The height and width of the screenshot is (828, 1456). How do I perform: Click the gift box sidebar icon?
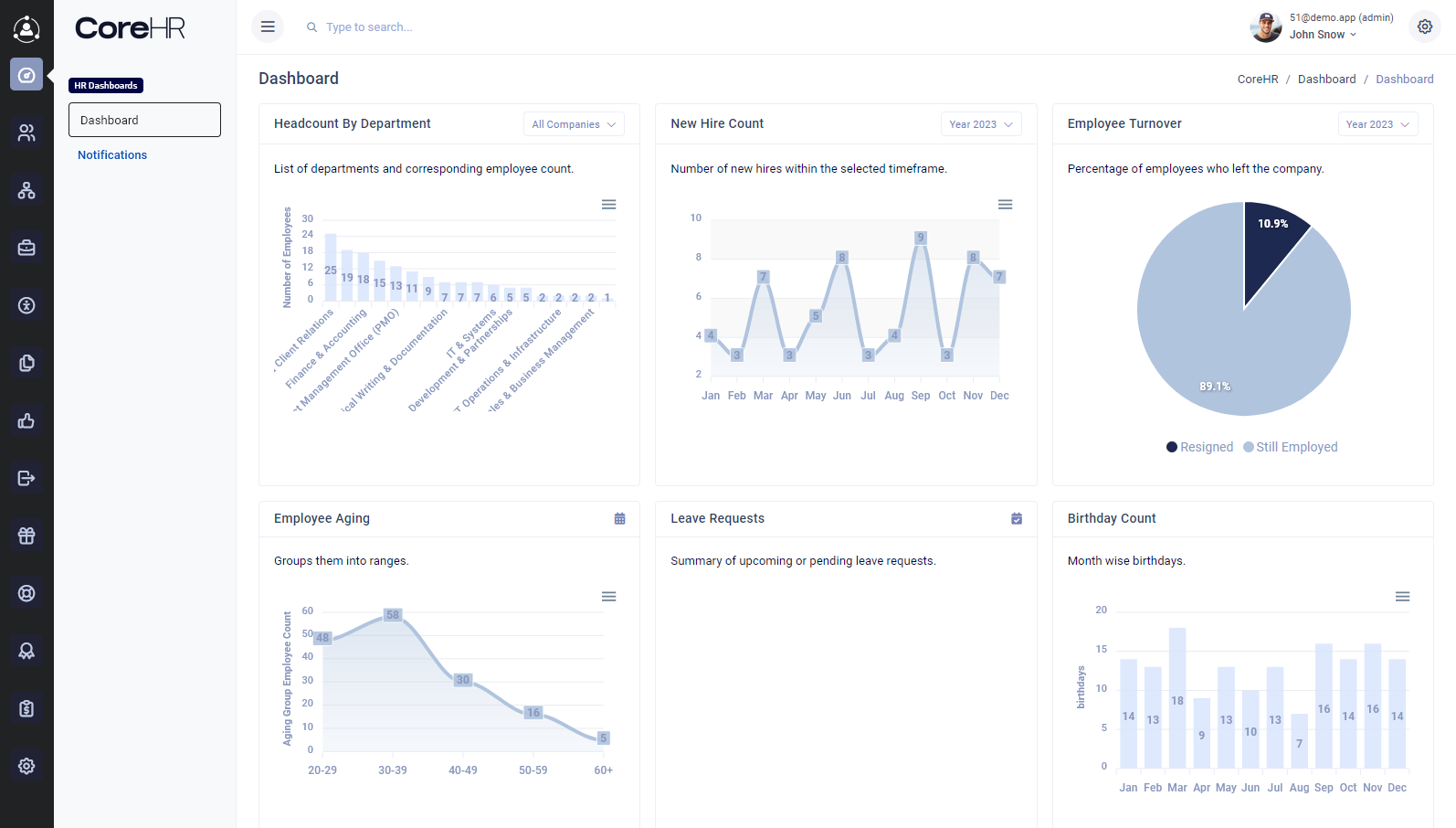pos(26,536)
